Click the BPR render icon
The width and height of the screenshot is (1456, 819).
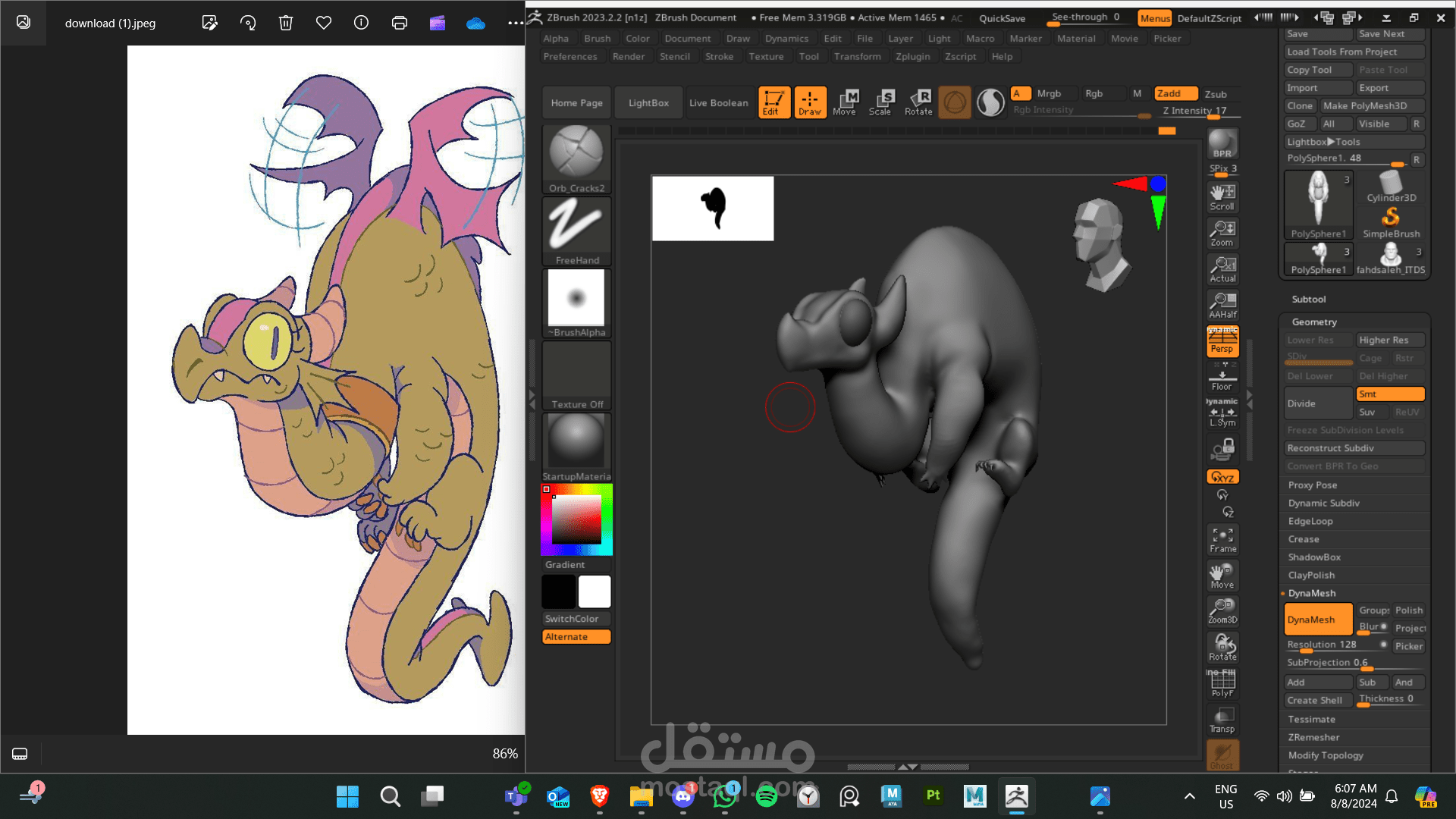coord(1222,144)
